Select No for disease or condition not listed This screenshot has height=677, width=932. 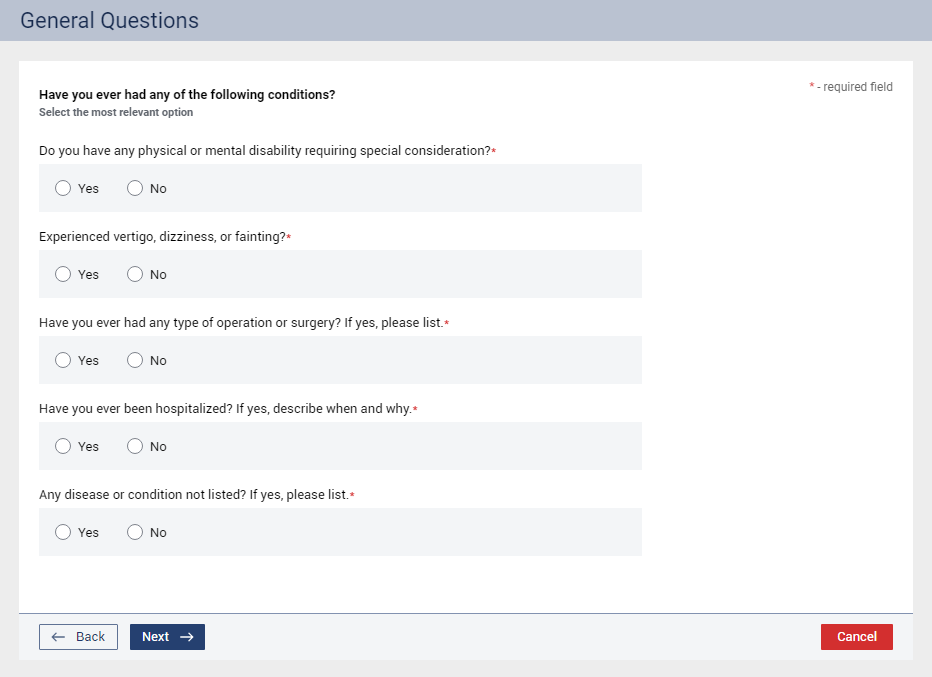point(135,532)
